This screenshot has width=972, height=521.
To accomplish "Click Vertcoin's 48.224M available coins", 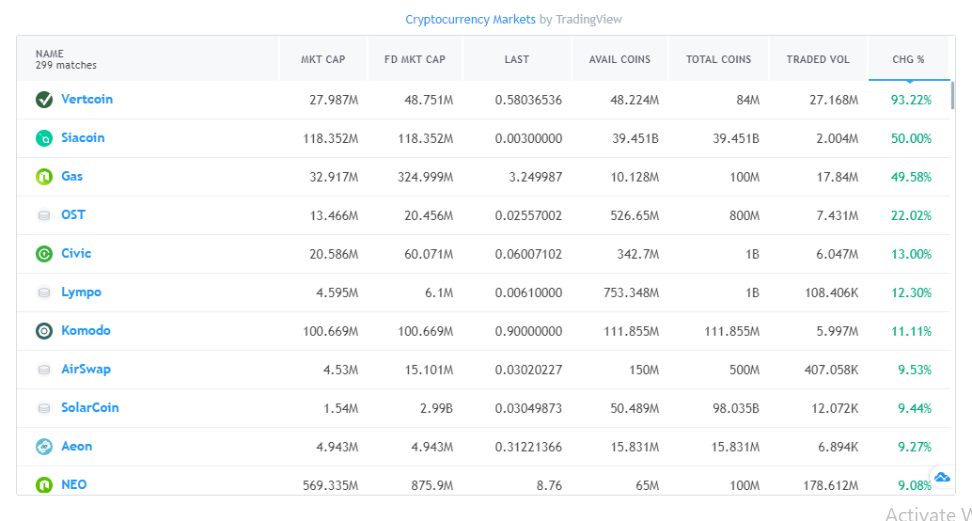I will pos(634,99).
